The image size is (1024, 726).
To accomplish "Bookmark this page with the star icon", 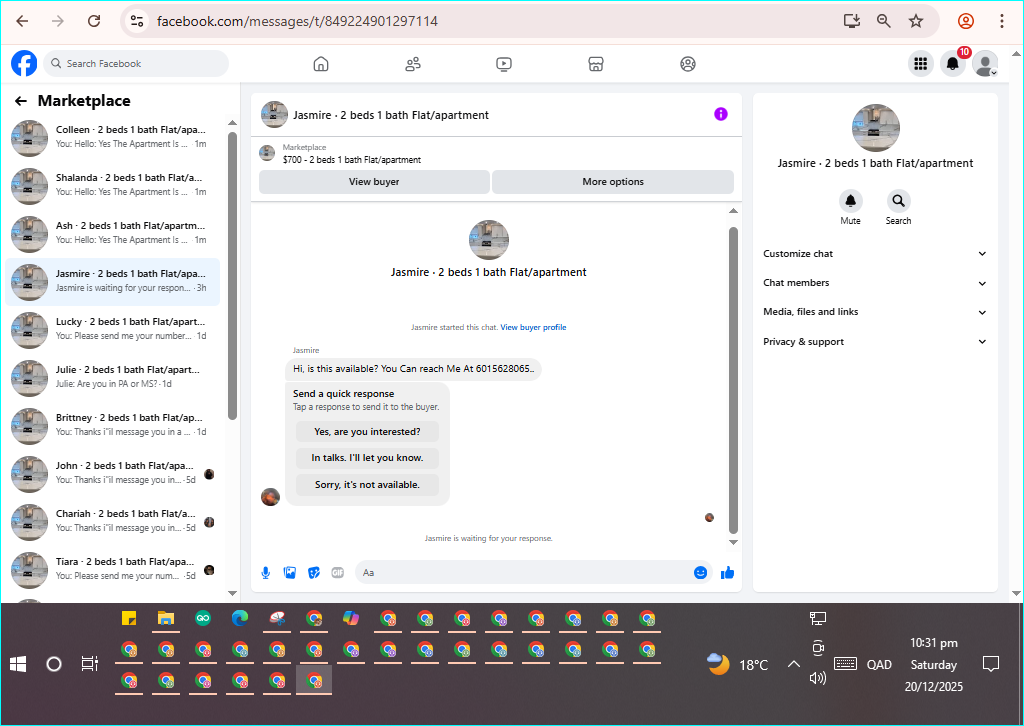I will click(916, 21).
